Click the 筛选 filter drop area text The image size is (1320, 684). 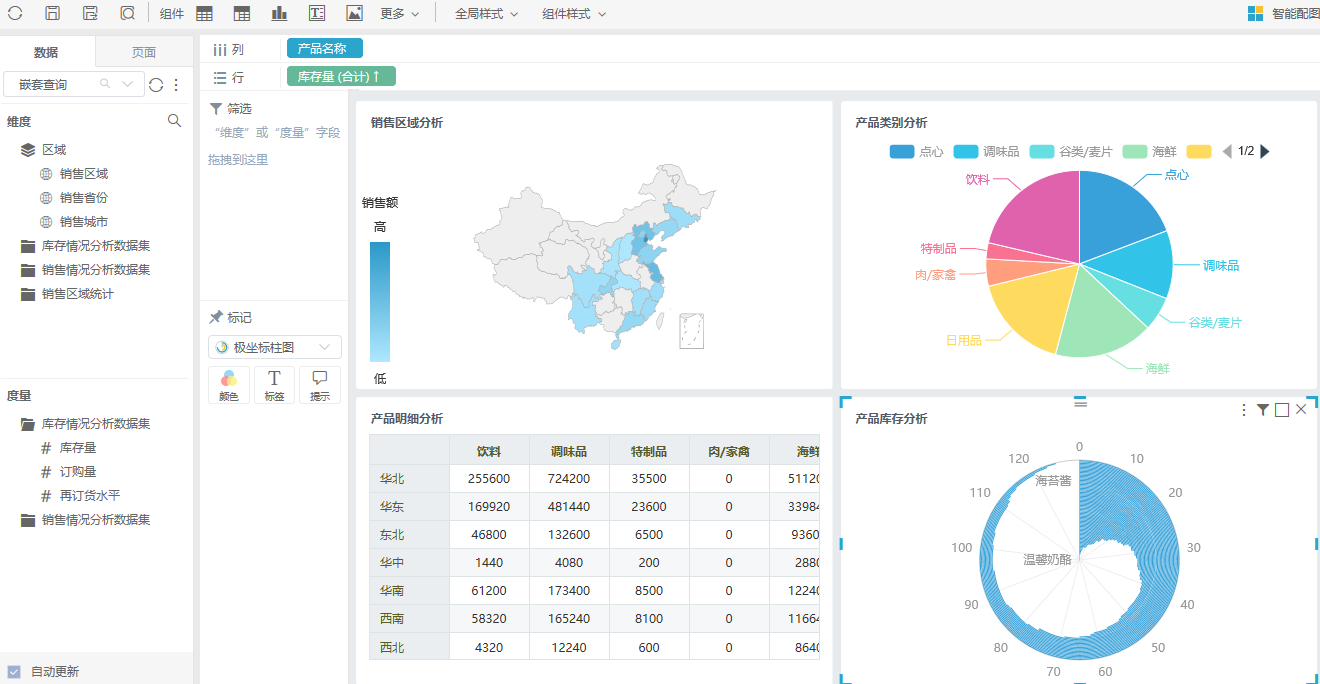(275, 145)
